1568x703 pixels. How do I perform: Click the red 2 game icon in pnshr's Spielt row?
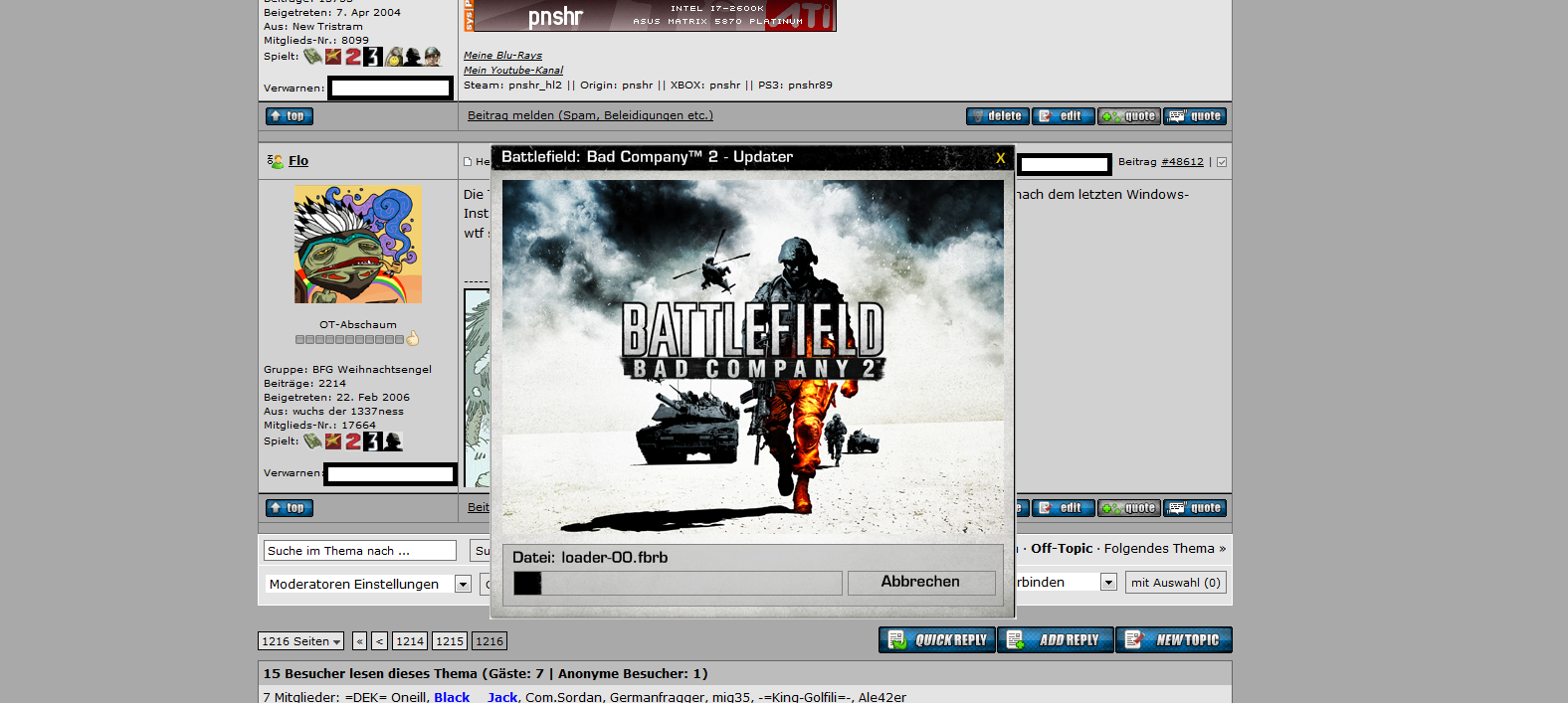tap(353, 57)
